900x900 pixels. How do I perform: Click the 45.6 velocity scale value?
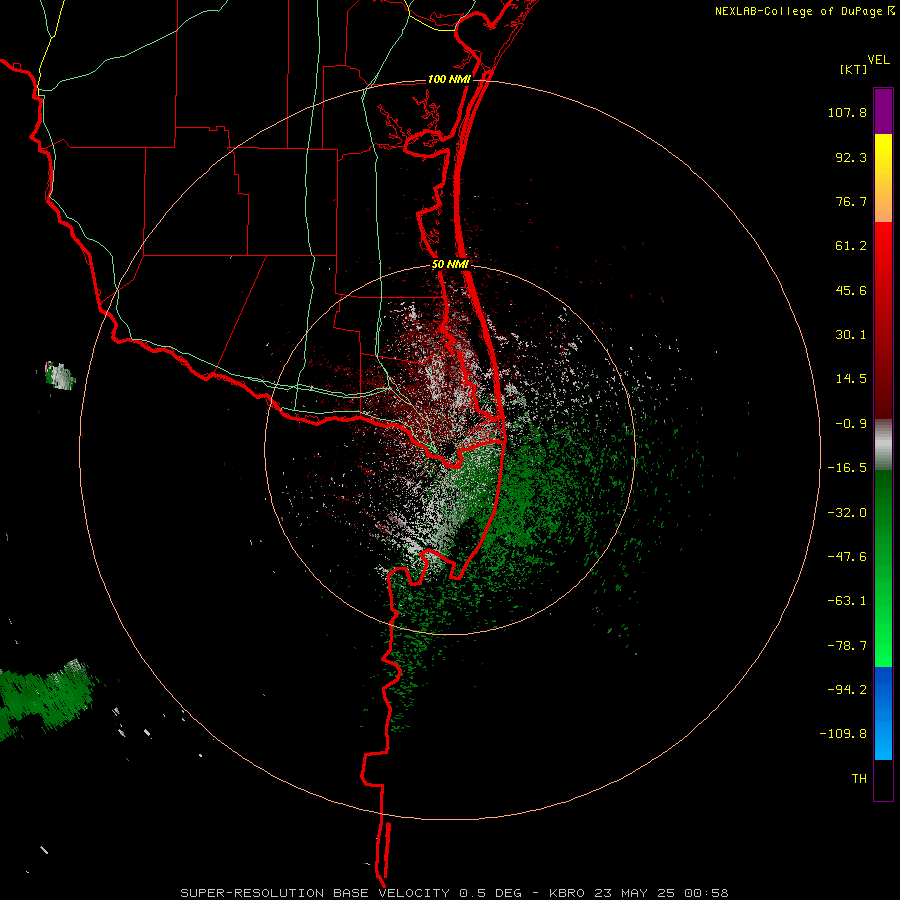coord(851,290)
